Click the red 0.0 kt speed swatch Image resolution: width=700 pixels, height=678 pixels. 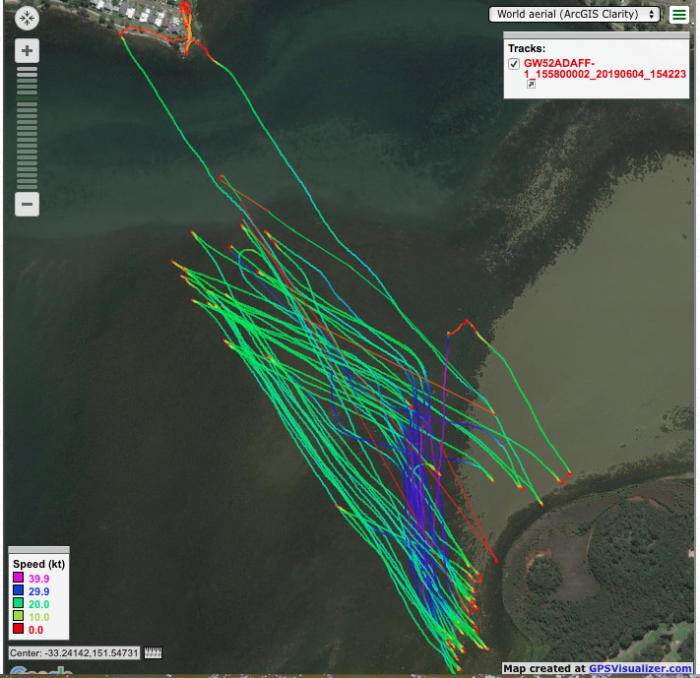click(18, 630)
